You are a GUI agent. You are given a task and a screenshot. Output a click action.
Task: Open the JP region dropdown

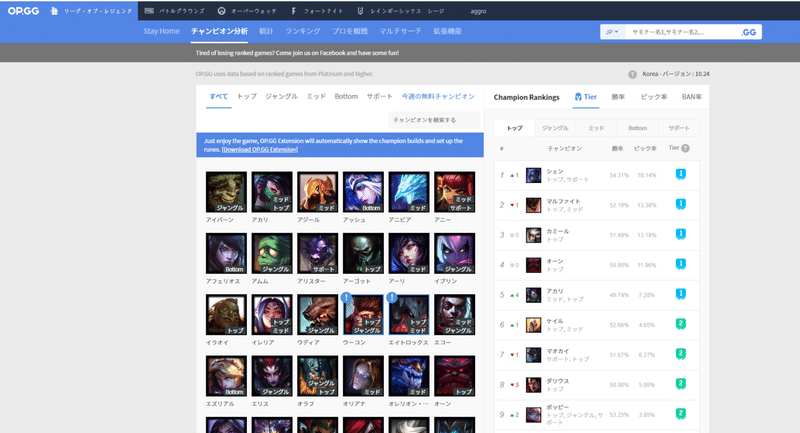(612, 32)
